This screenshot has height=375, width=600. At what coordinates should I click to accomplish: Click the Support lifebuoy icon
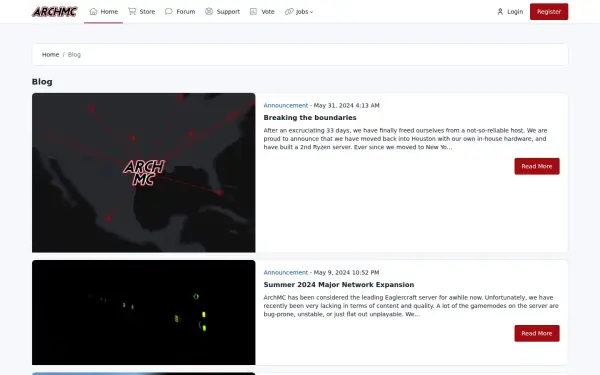tap(209, 11)
